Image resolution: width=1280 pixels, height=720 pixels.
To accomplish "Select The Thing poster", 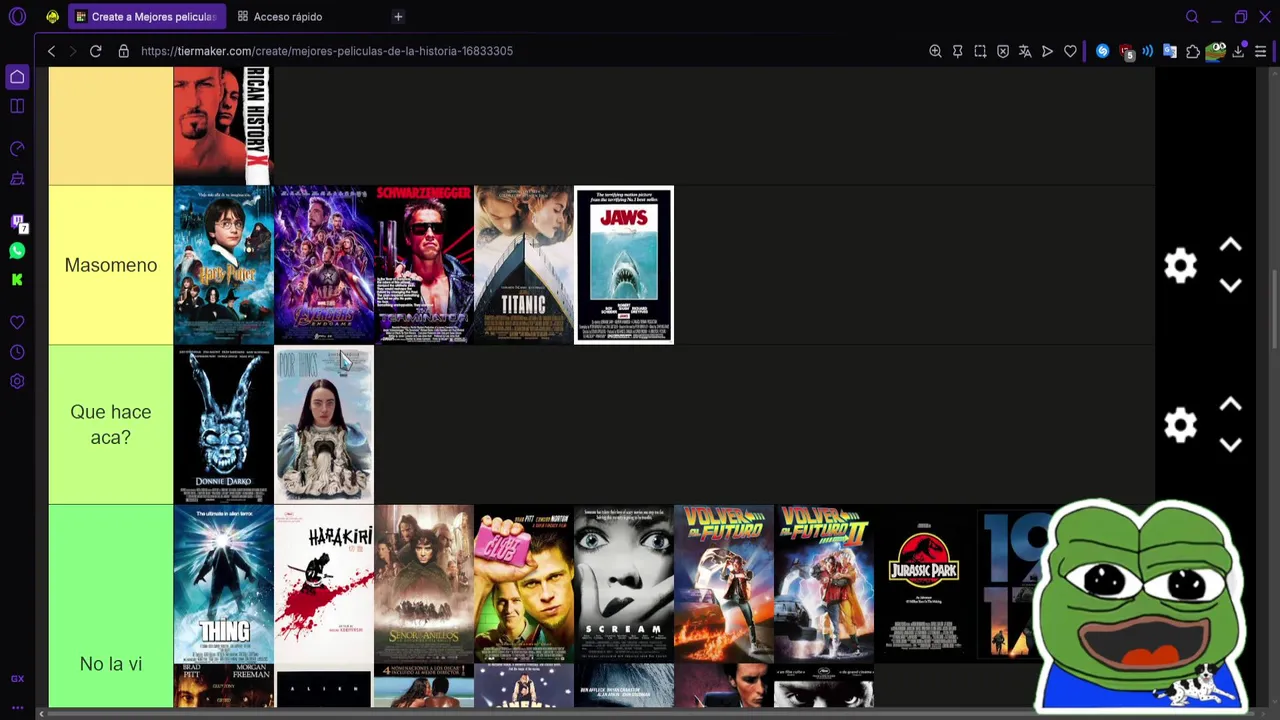I will (x=223, y=584).
